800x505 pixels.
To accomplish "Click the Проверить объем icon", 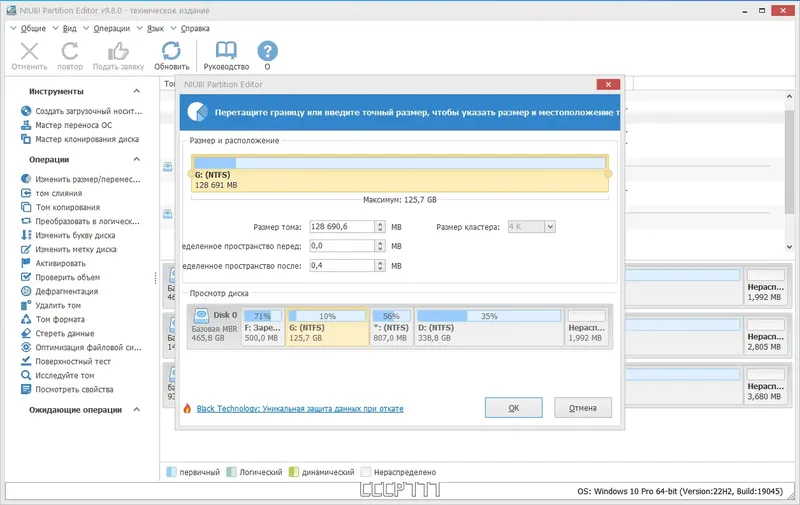I will [26, 277].
